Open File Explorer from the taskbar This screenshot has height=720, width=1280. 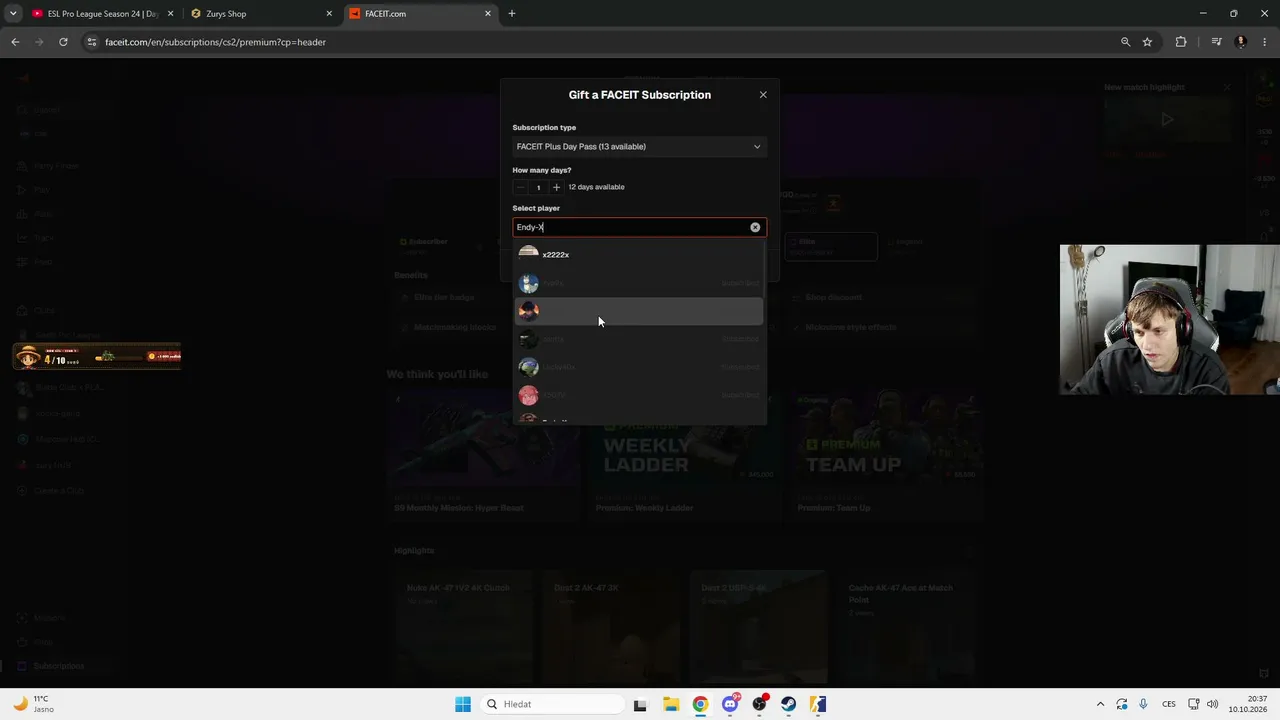(x=670, y=704)
